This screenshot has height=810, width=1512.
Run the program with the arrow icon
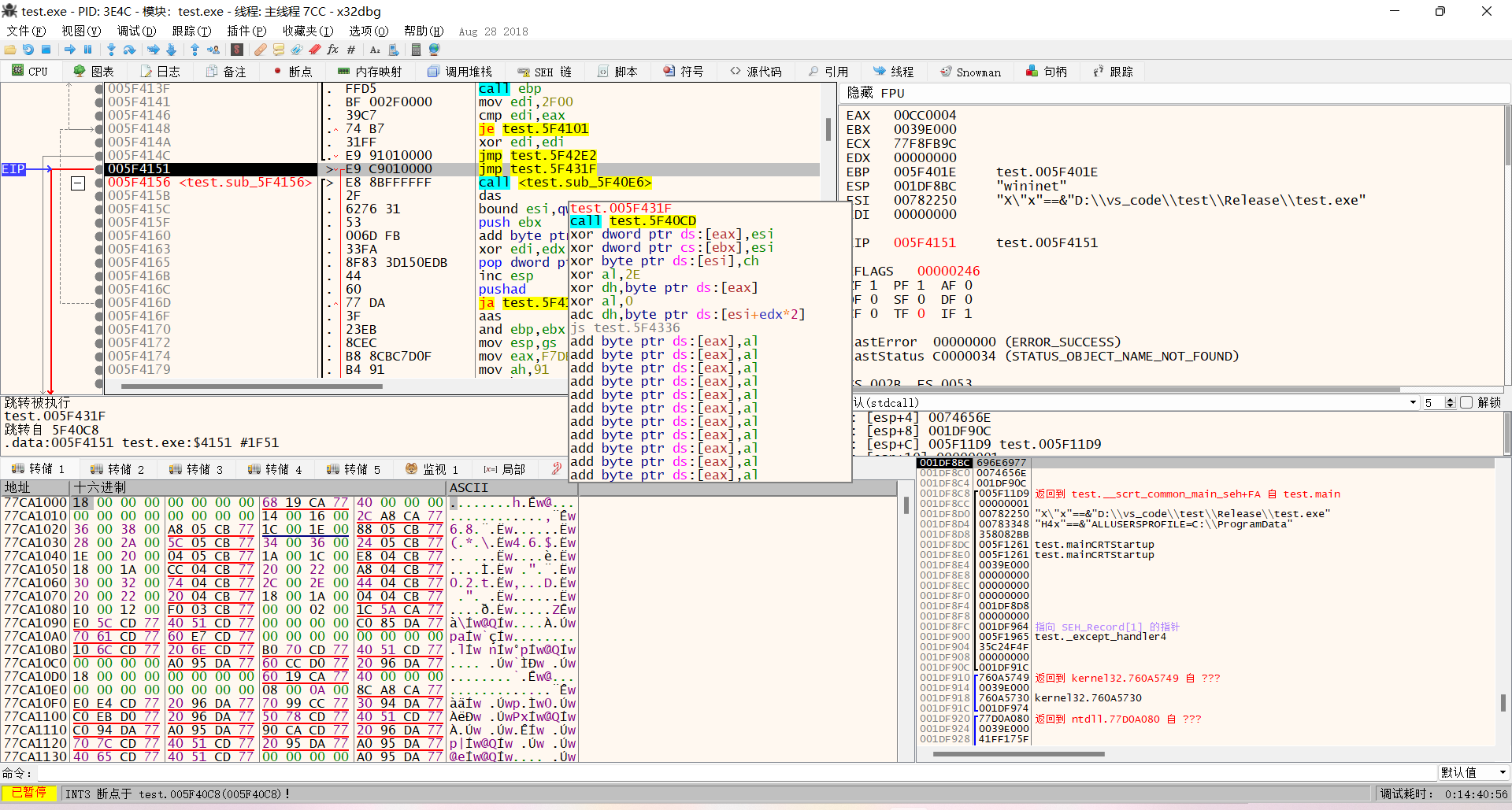pos(70,50)
